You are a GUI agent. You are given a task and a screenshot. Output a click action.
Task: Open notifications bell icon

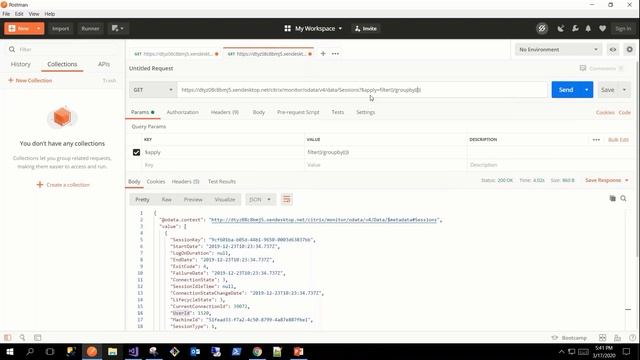click(x=588, y=29)
